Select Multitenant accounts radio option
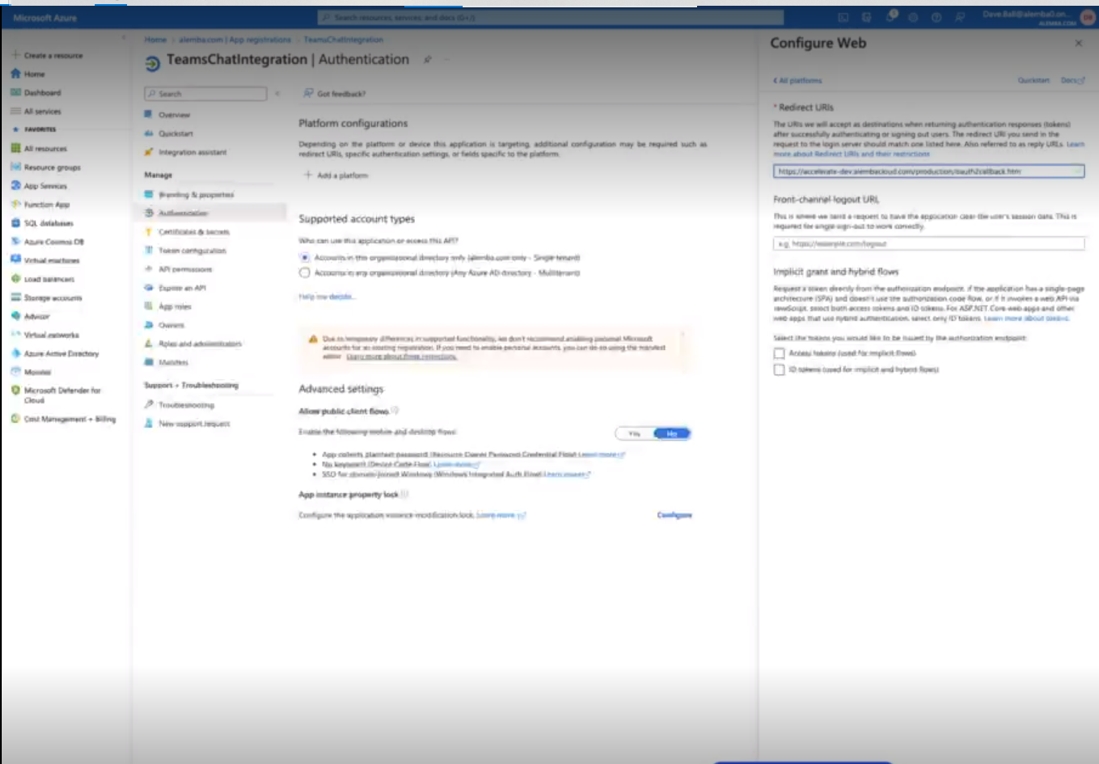Viewport: 1099px width, 764px height. click(305, 272)
